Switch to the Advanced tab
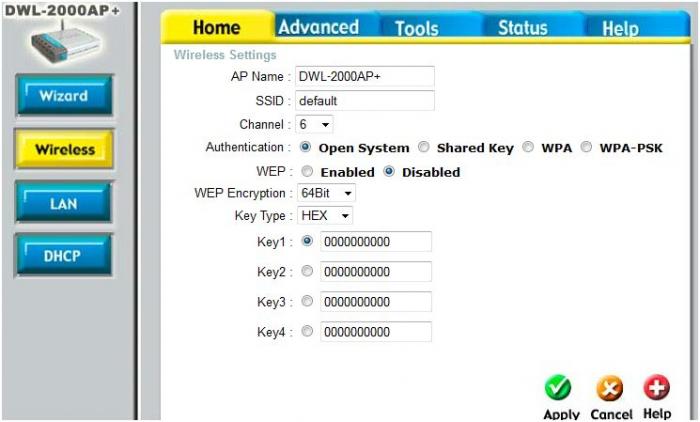This screenshot has height=422, width=700. click(319, 27)
